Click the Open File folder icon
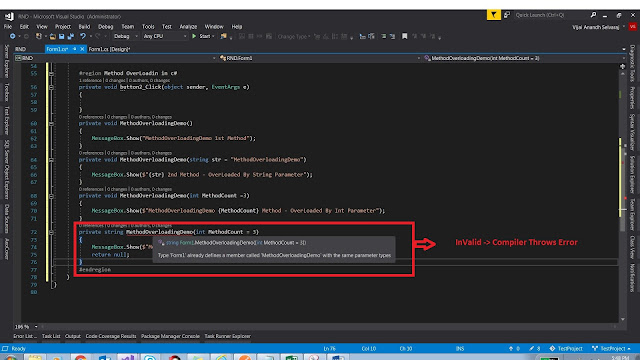The image size is (640, 360). pos(53,36)
